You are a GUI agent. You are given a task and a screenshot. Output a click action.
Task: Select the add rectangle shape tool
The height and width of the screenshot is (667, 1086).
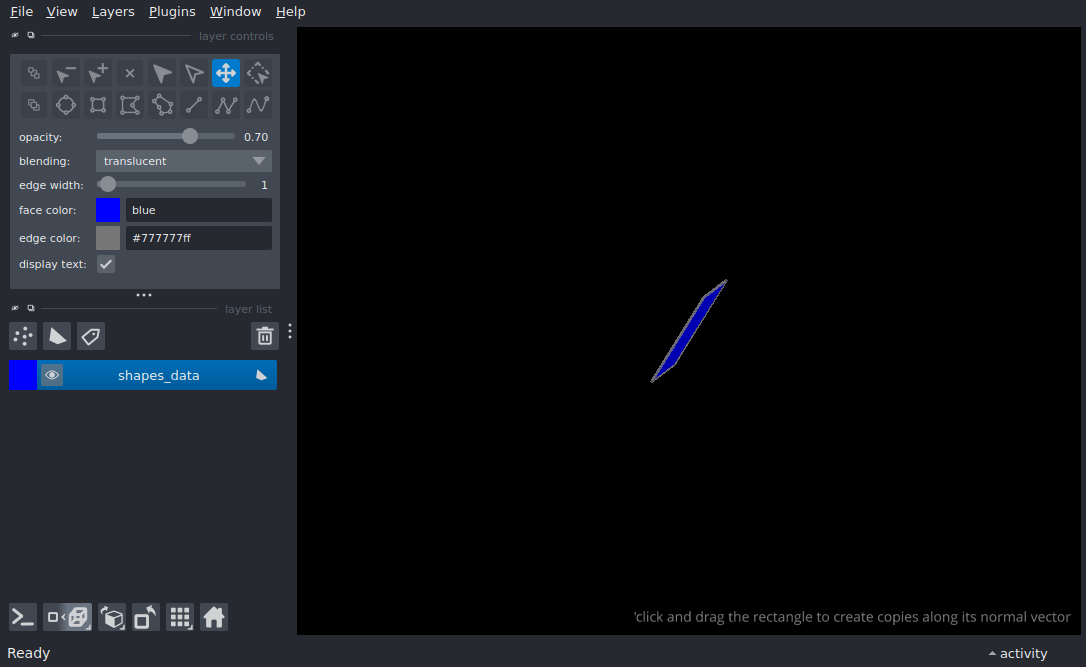click(x=98, y=105)
